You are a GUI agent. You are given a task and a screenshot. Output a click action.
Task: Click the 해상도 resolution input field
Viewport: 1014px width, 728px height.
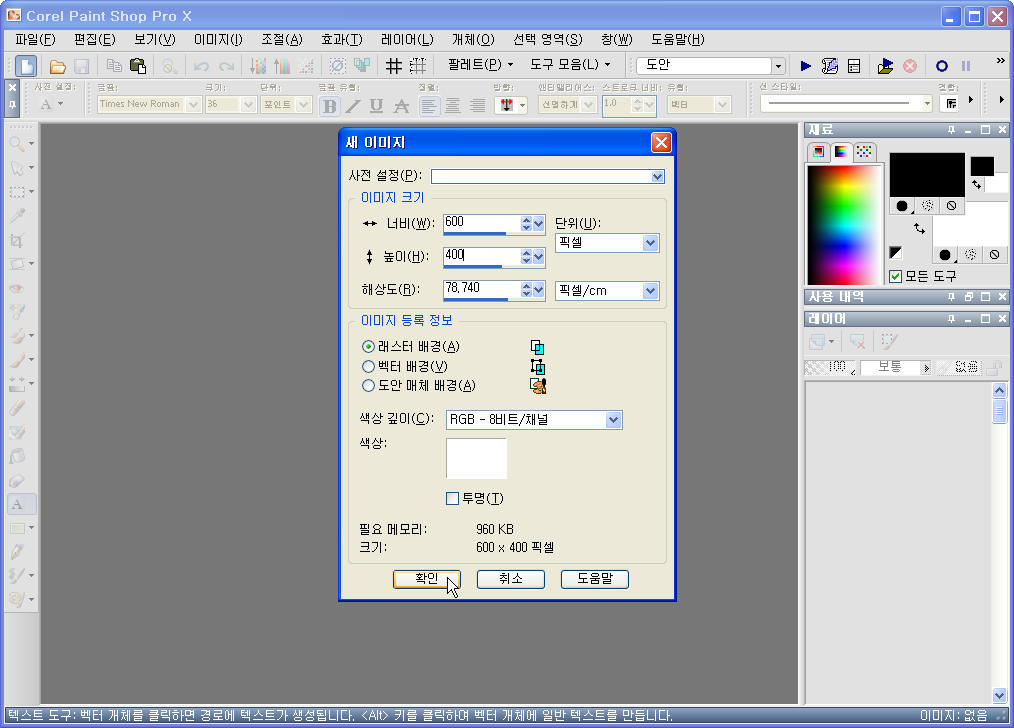tap(482, 289)
